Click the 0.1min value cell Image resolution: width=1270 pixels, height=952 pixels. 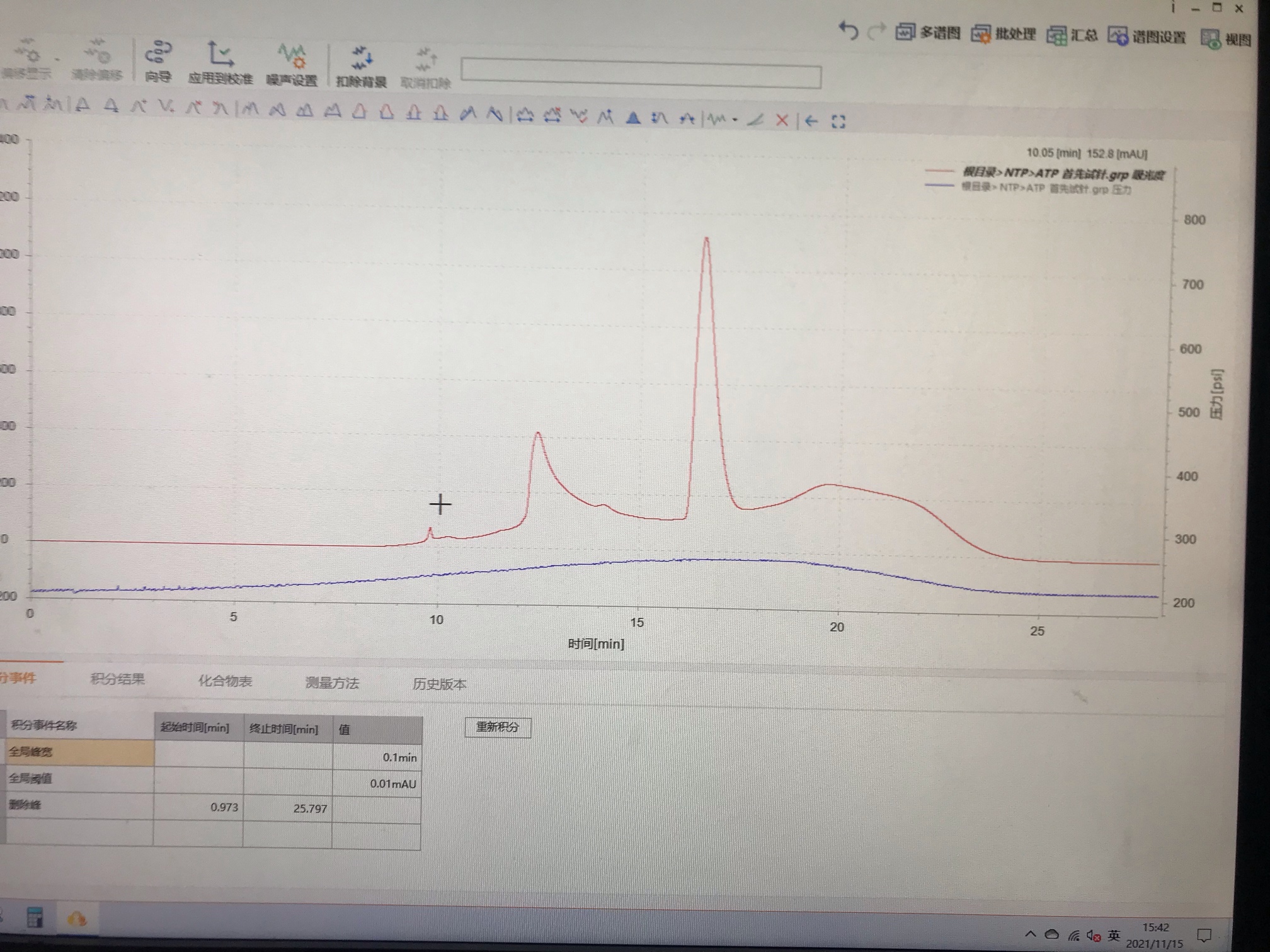[x=377, y=757]
